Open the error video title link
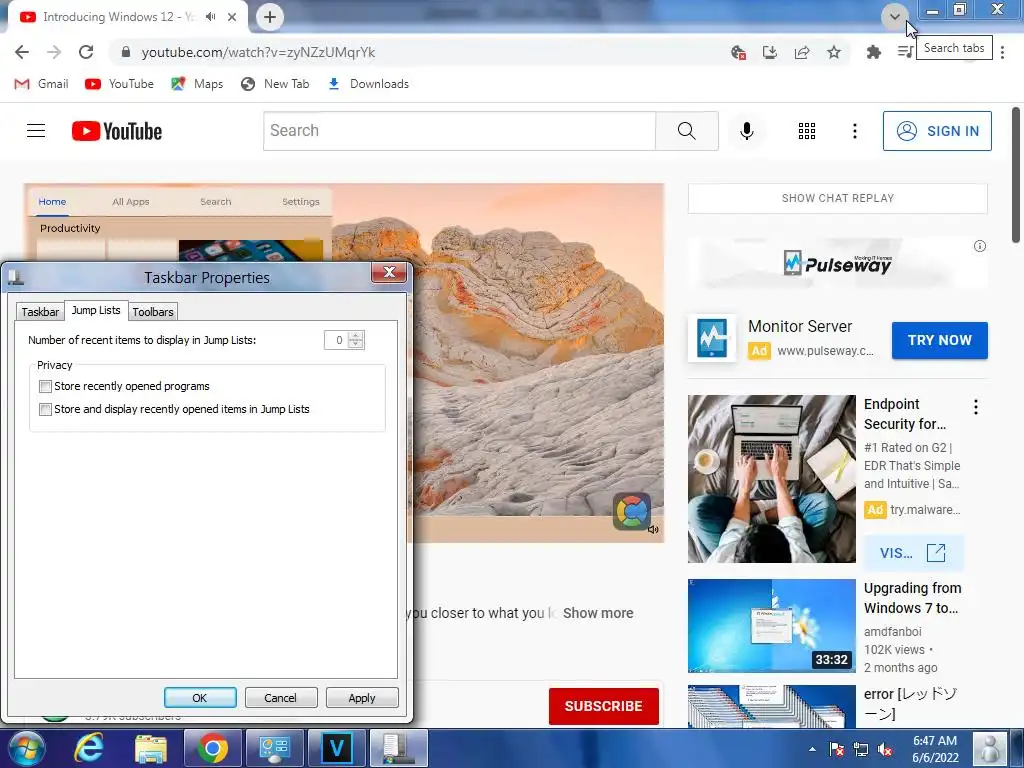 tap(910, 703)
